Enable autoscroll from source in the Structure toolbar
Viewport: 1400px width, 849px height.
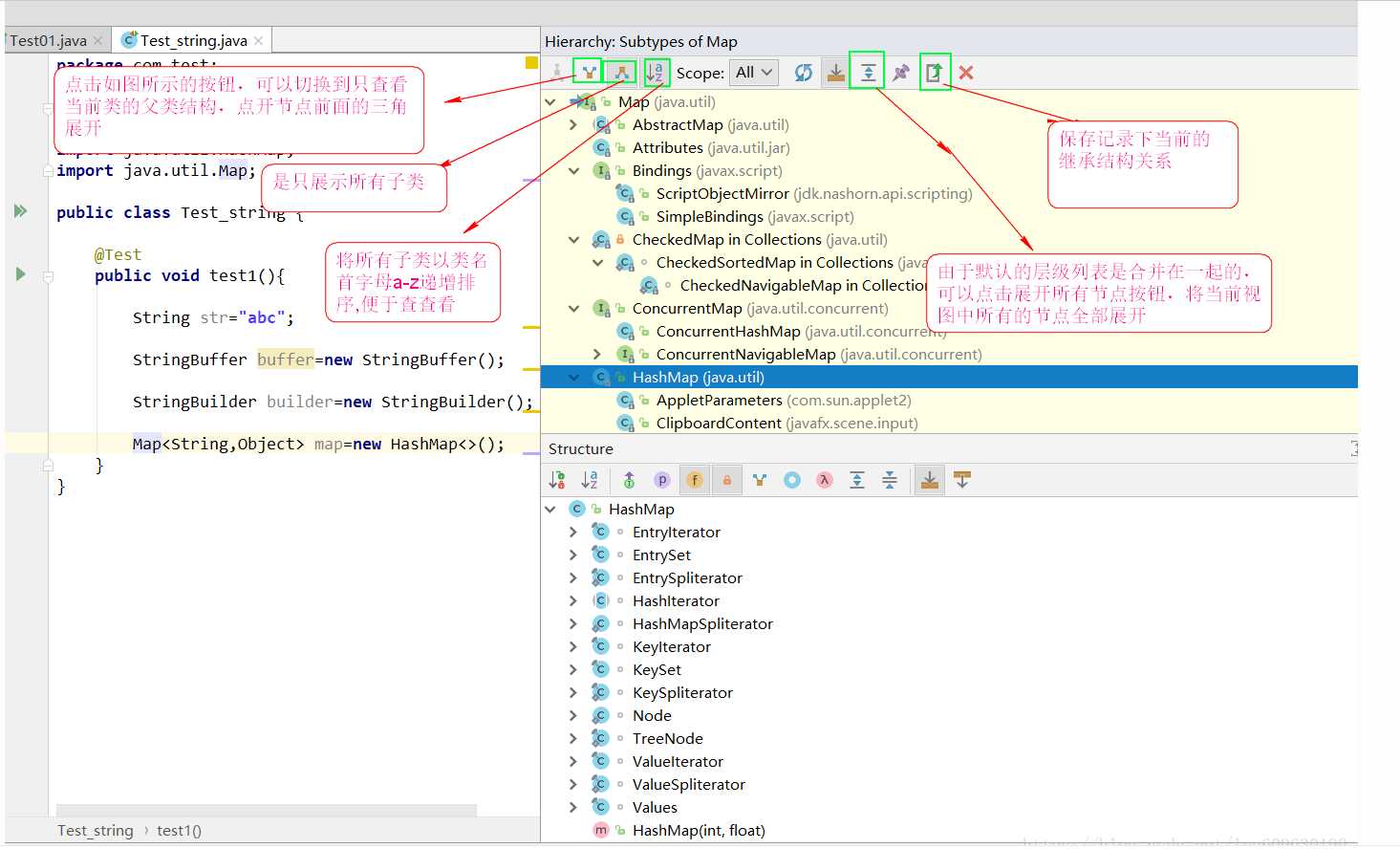tap(962, 480)
